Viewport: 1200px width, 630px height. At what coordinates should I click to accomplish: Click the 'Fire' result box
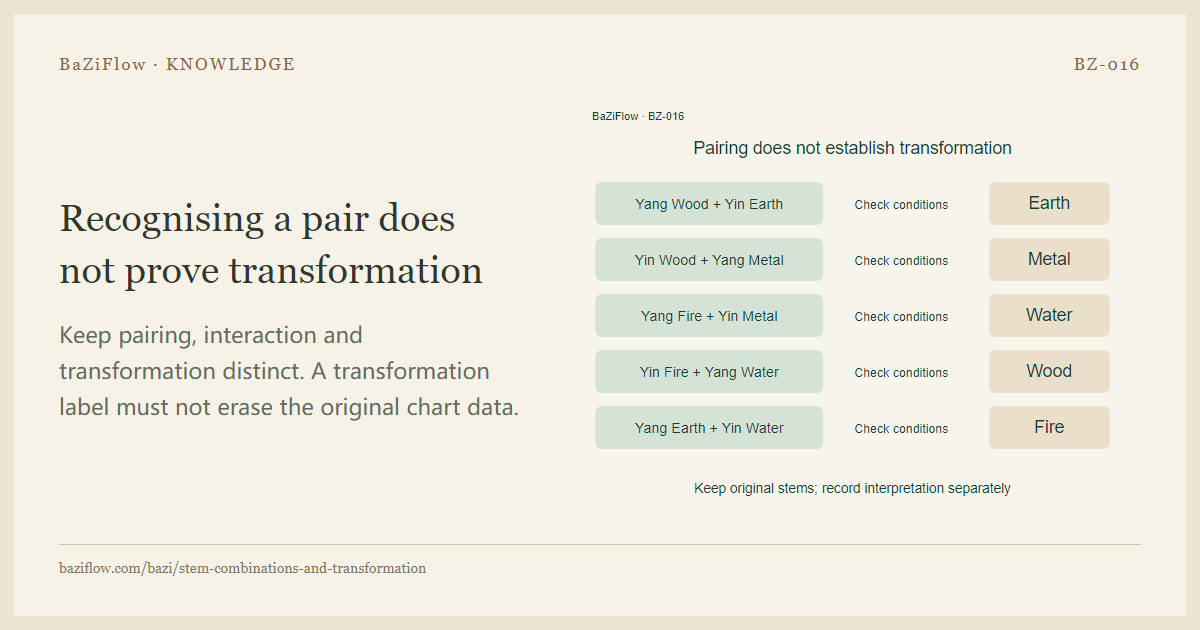(x=1049, y=428)
